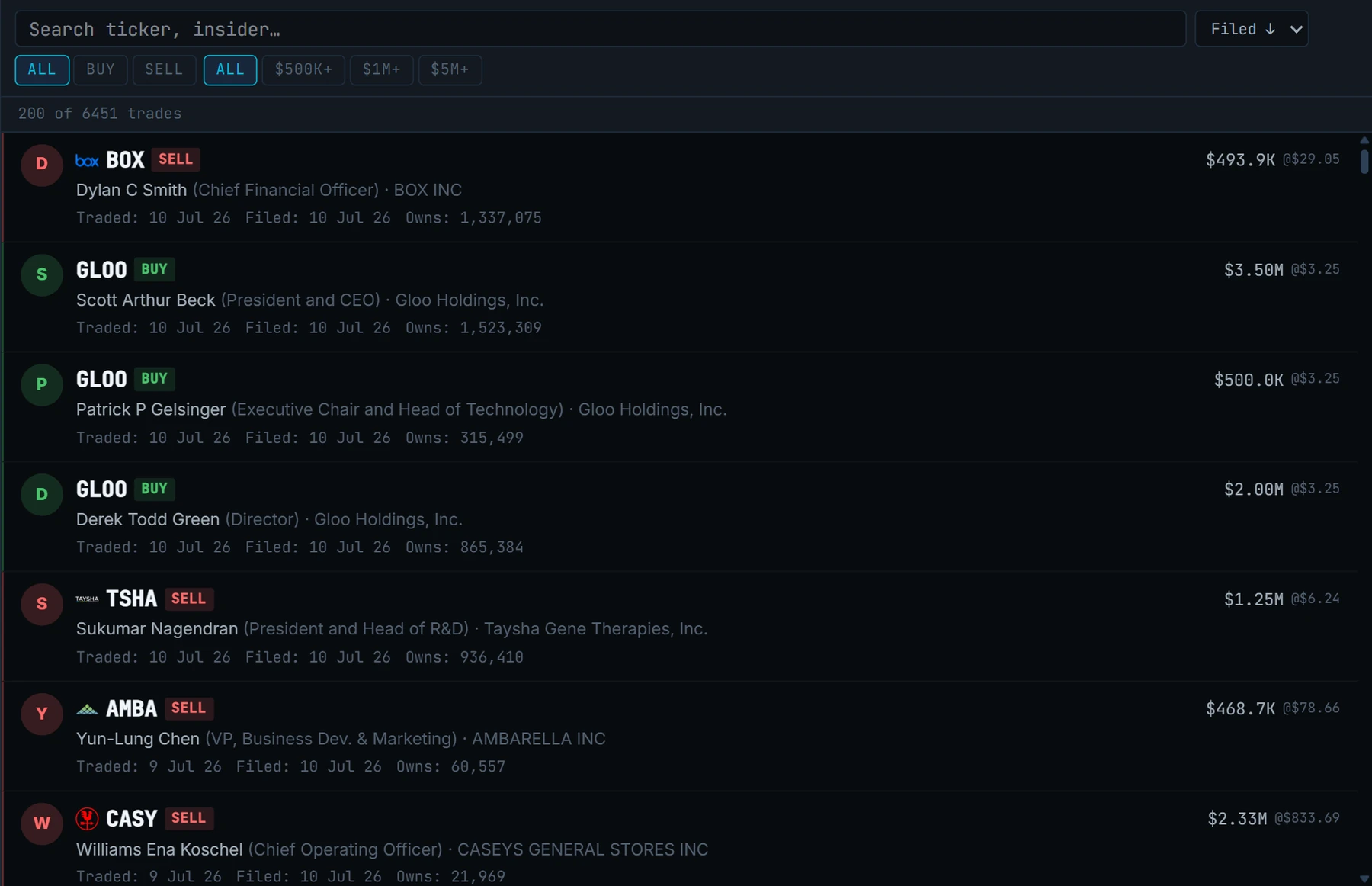1372x886 pixels.
Task: Click the scrollbar up arrow
Action: 1364,140
